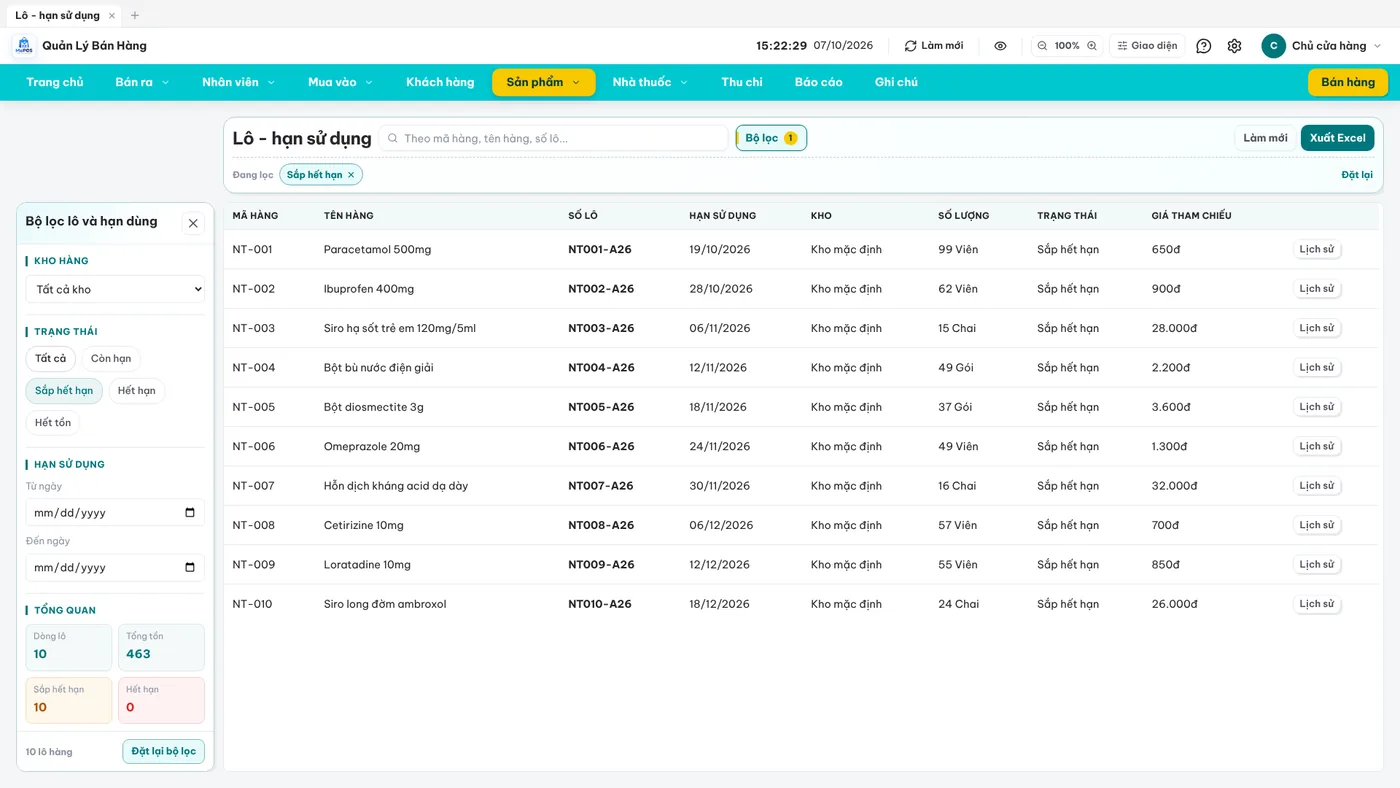Toggle the Sắp hết hạn status filter
Viewport: 1400px width, 788px height.
click(x=64, y=391)
